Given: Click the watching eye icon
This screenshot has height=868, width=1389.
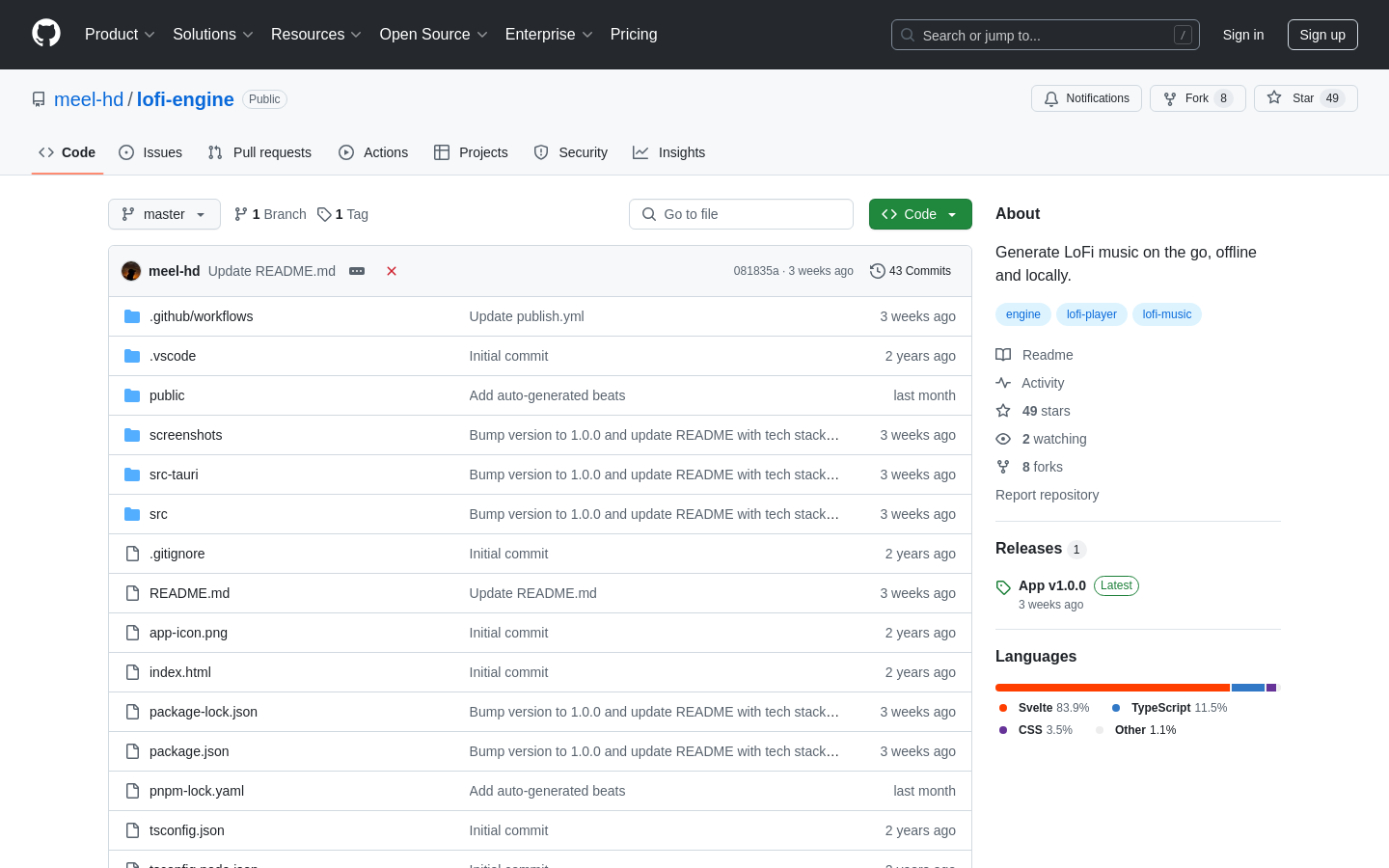Looking at the screenshot, I should tap(1003, 439).
